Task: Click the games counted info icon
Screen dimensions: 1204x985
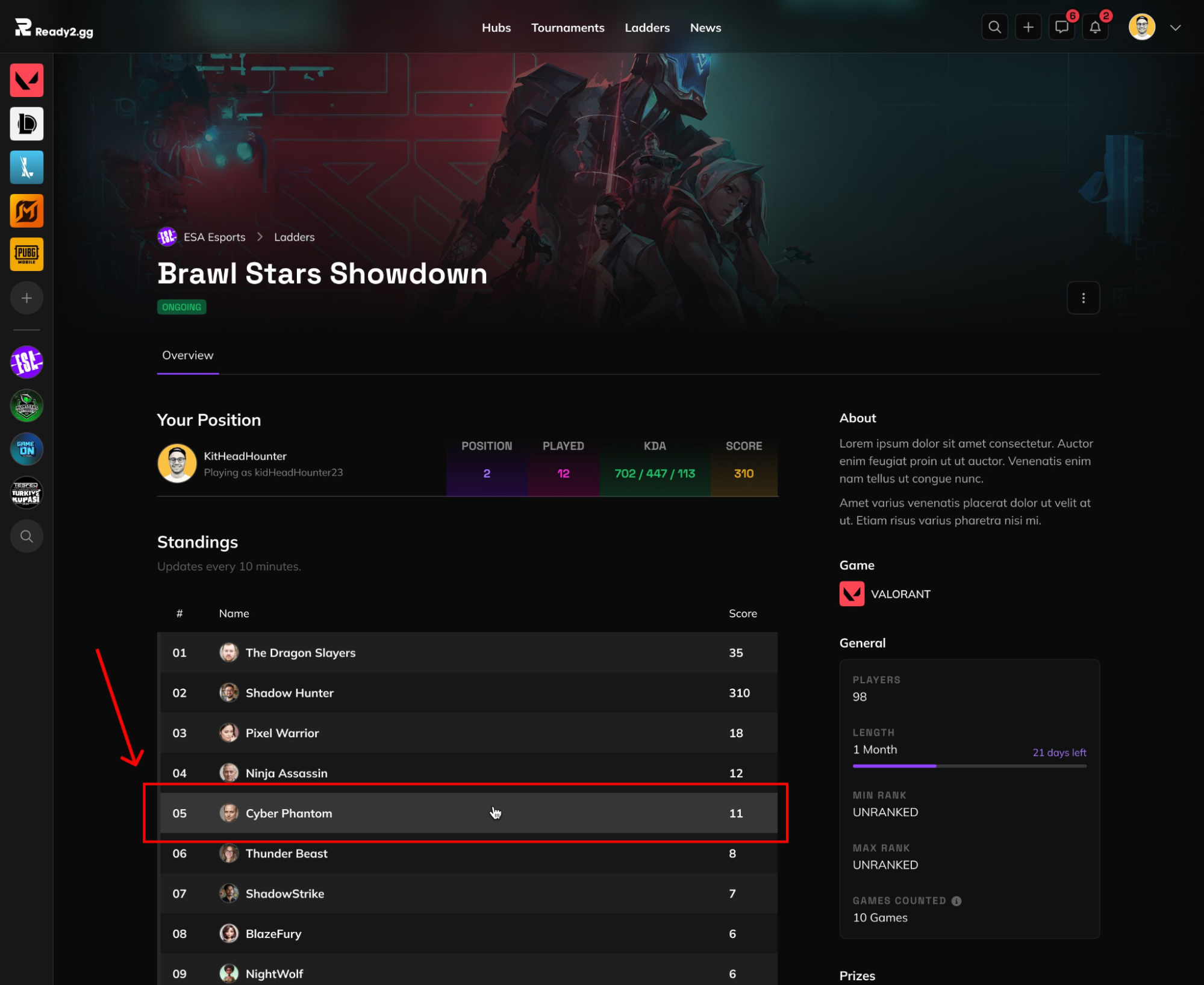Action: click(956, 901)
